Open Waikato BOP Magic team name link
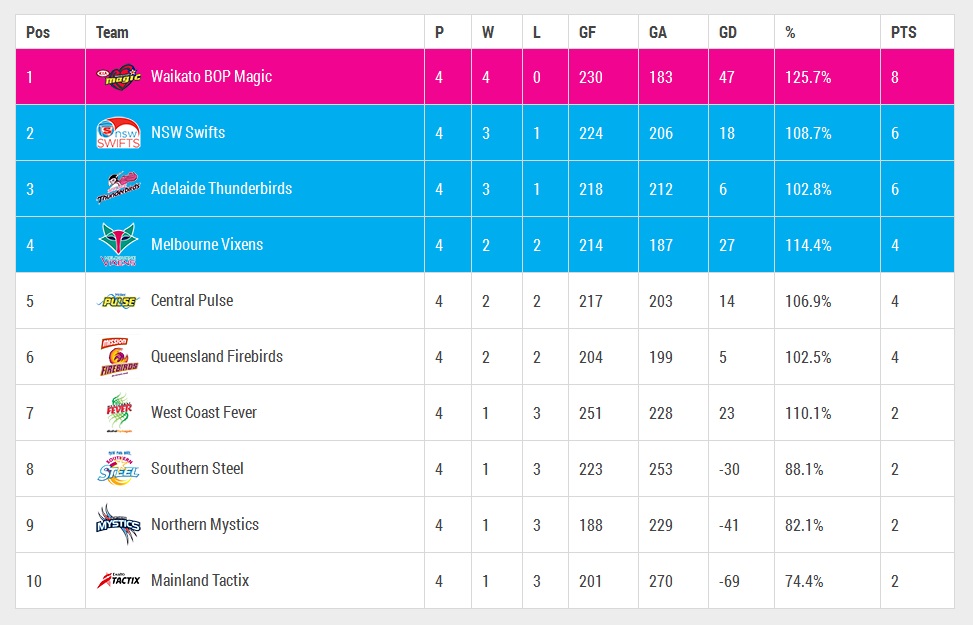This screenshot has height=625, width=973. tap(211, 77)
